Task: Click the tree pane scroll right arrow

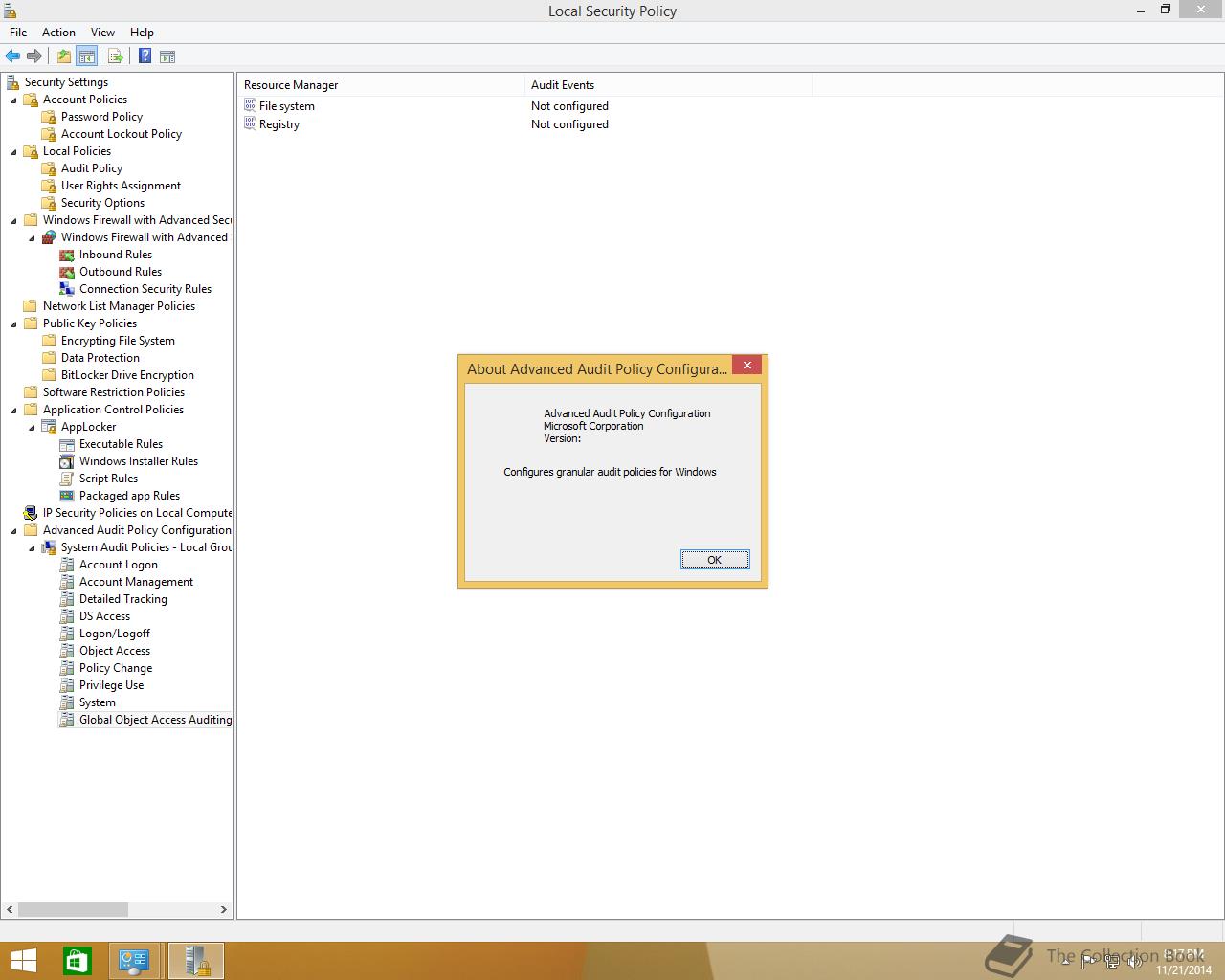Action: 224,909
